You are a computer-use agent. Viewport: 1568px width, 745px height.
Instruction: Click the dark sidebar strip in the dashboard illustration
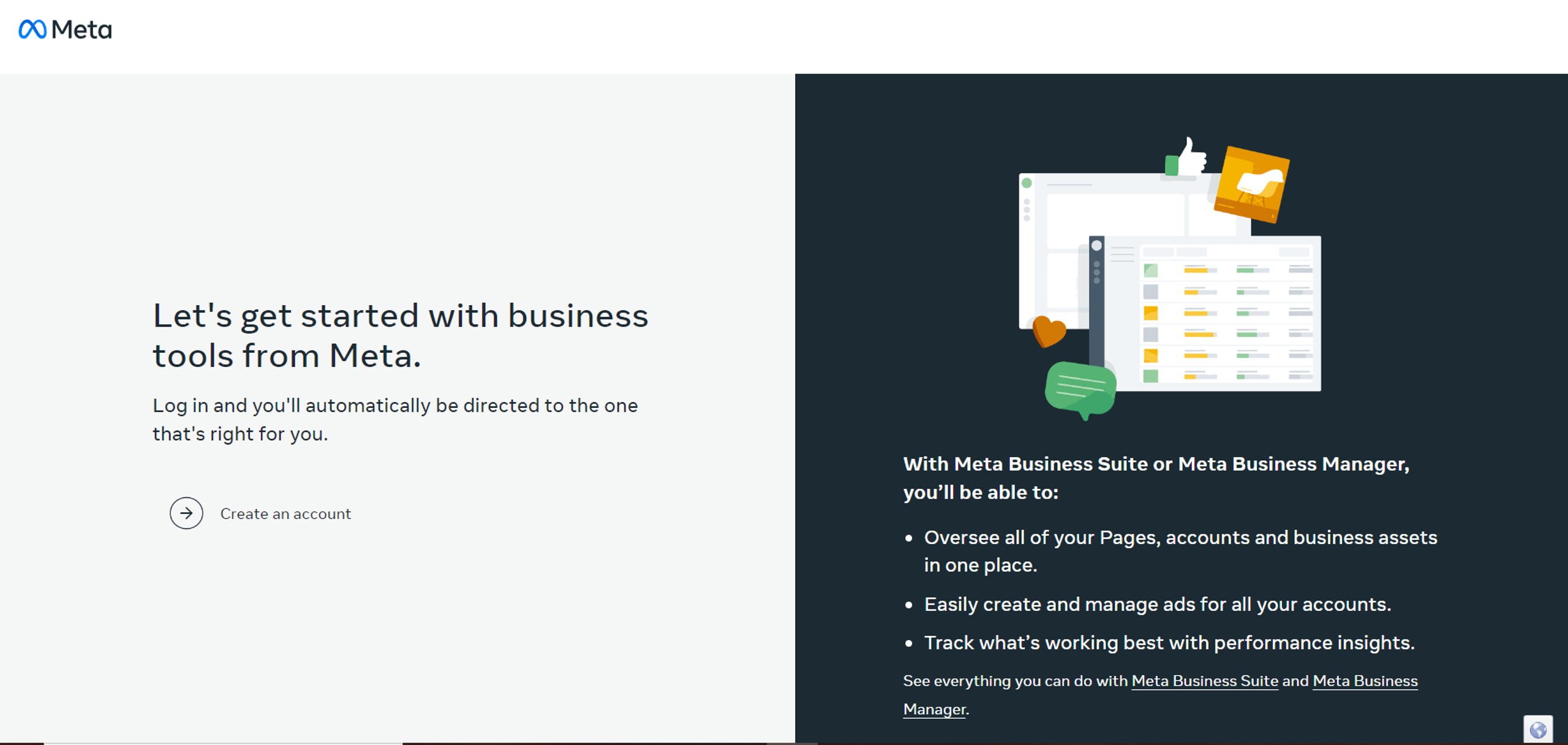point(1096,300)
